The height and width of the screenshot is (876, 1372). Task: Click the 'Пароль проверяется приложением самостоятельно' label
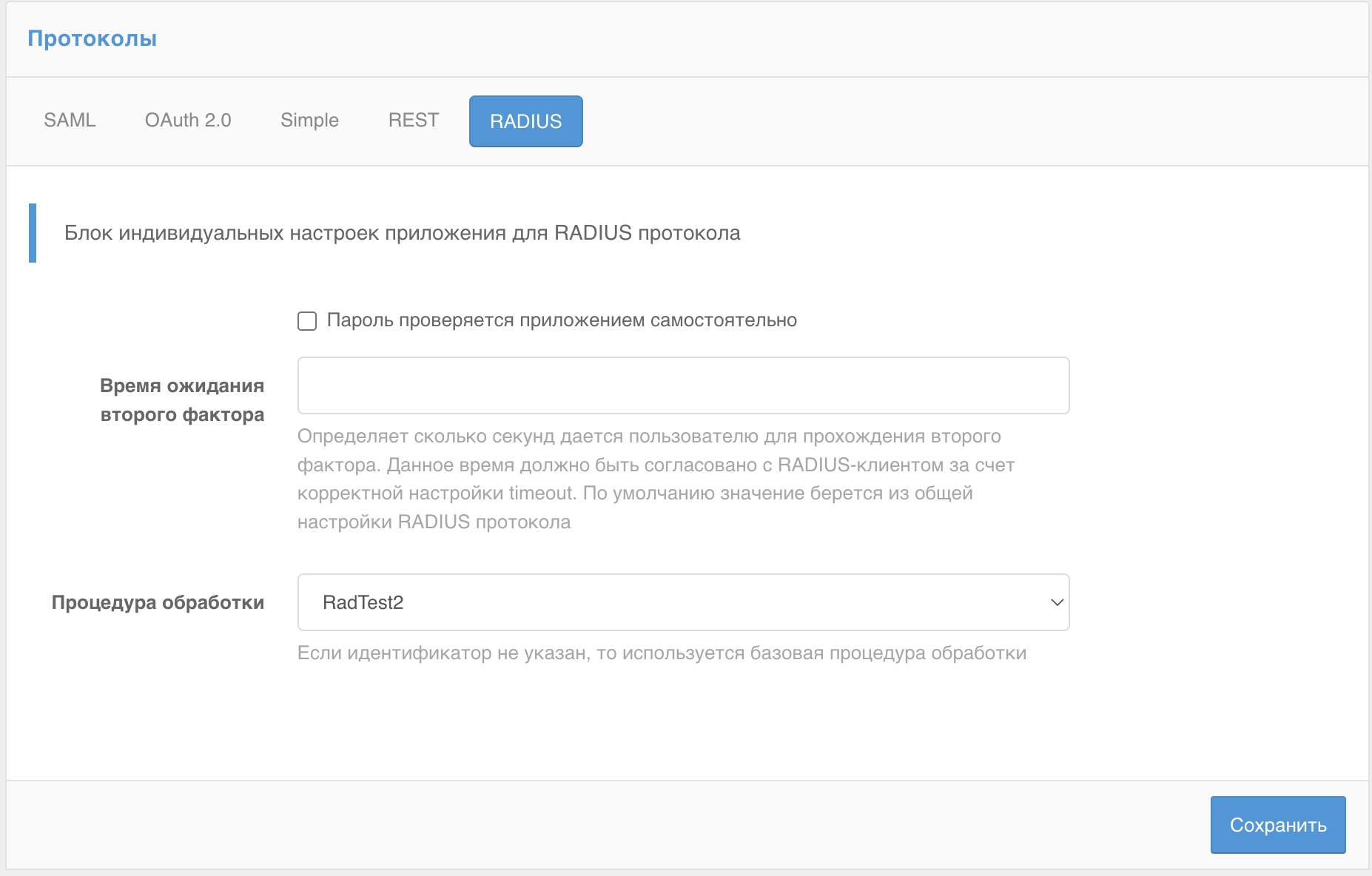[561, 320]
